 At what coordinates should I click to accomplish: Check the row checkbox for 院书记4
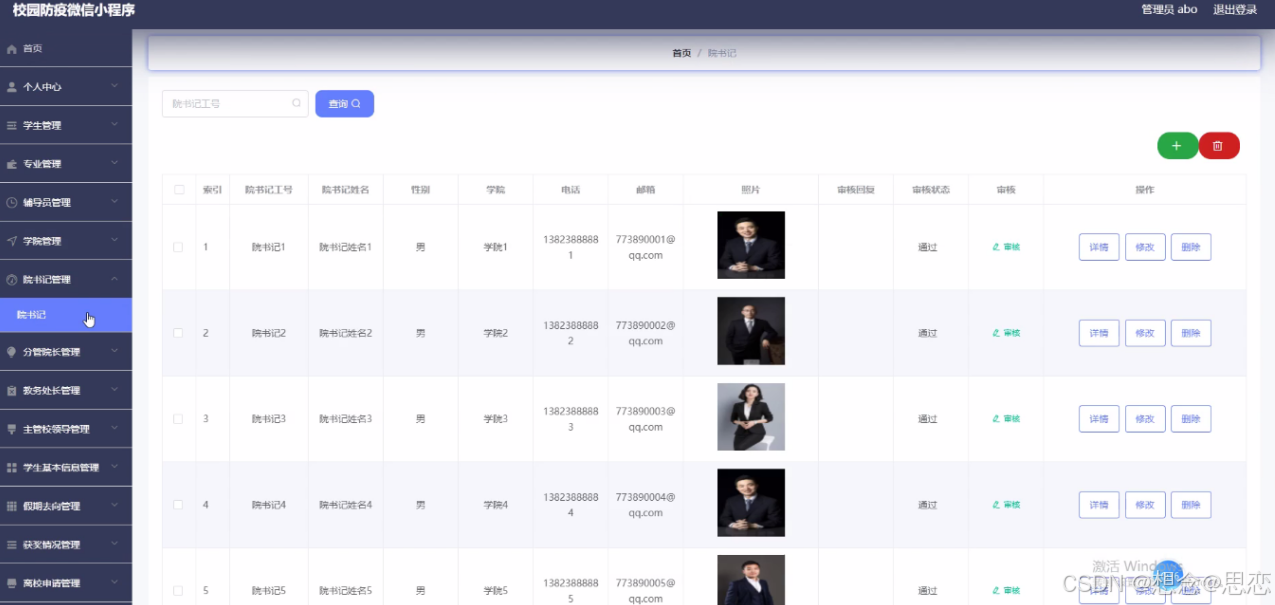[x=178, y=505]
